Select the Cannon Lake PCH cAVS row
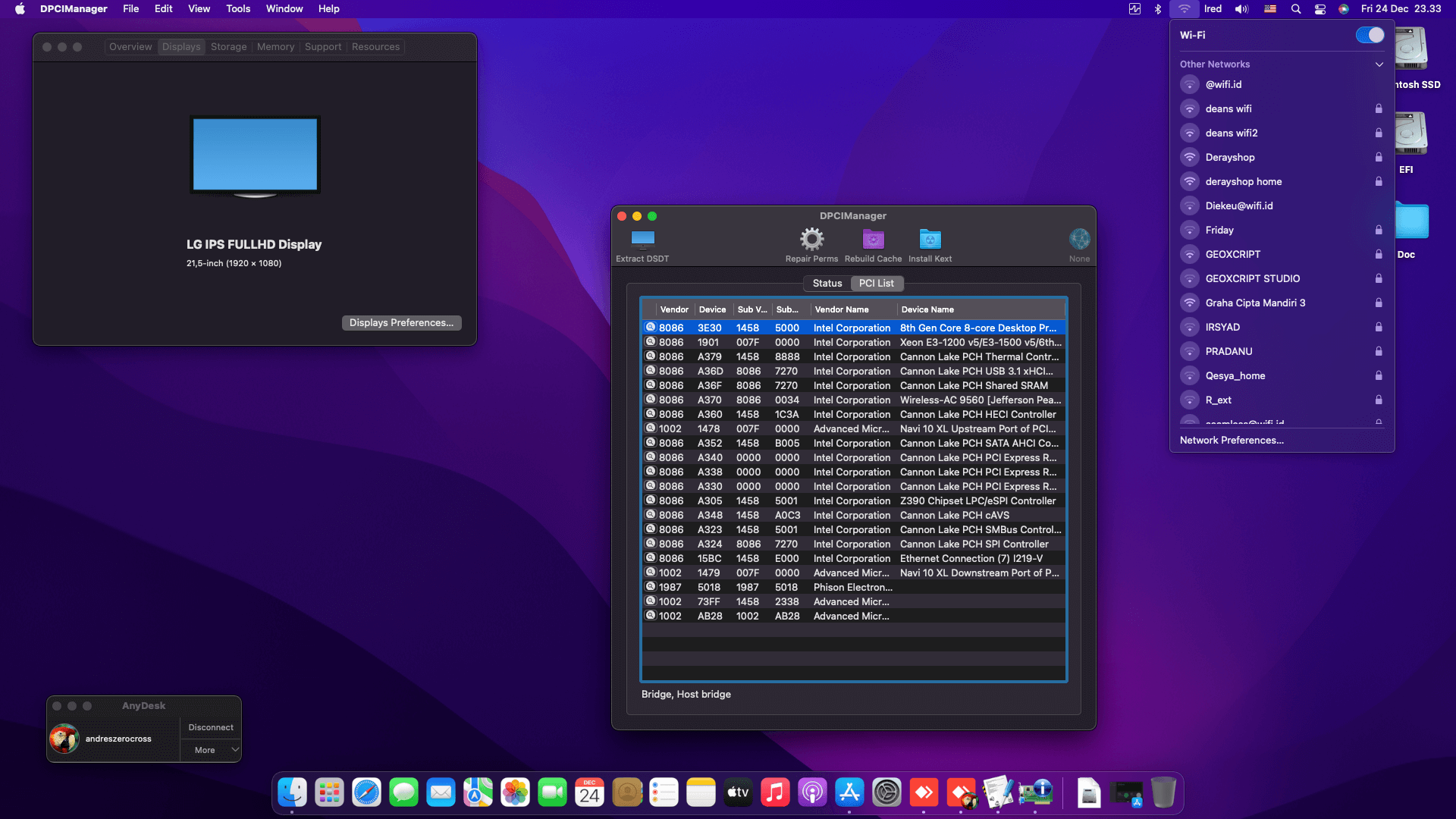Screen dimensions: 1456x819 pos(854,516)
